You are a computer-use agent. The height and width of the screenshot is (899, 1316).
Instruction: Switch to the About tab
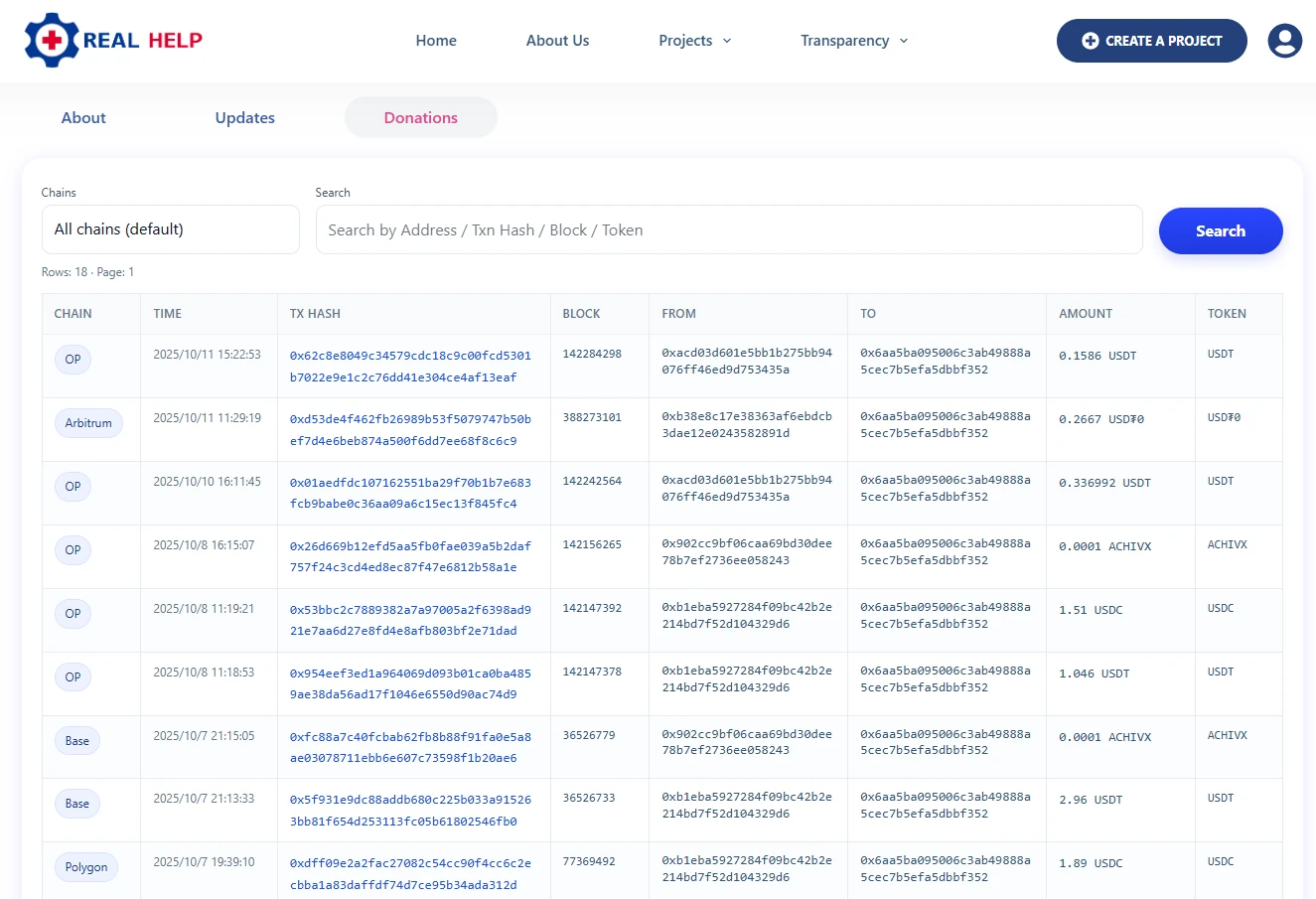[83, 118]
